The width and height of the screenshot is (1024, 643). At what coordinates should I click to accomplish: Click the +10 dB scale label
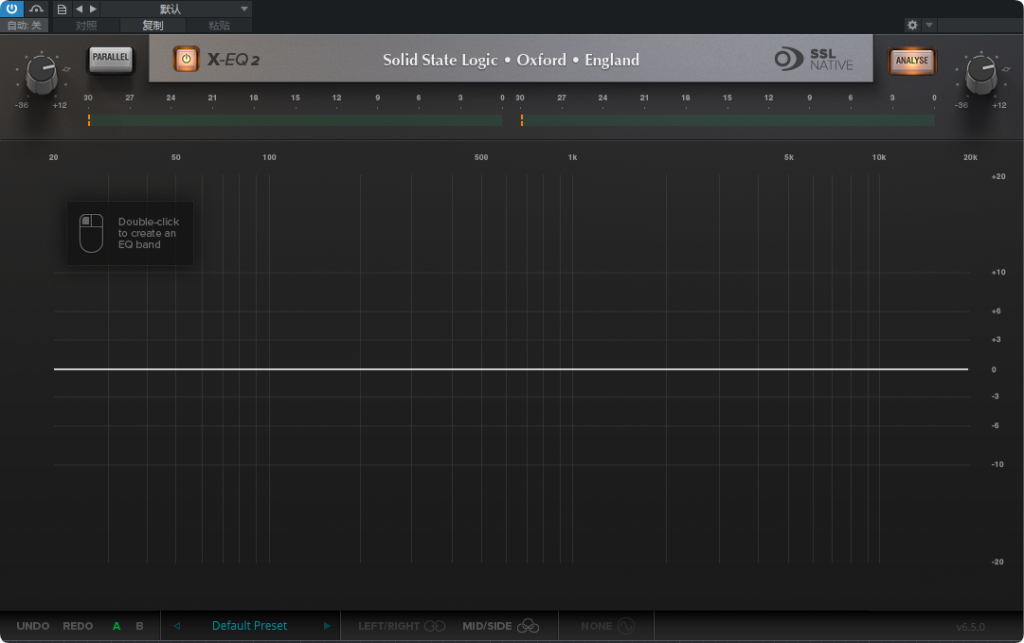[998, 272]
